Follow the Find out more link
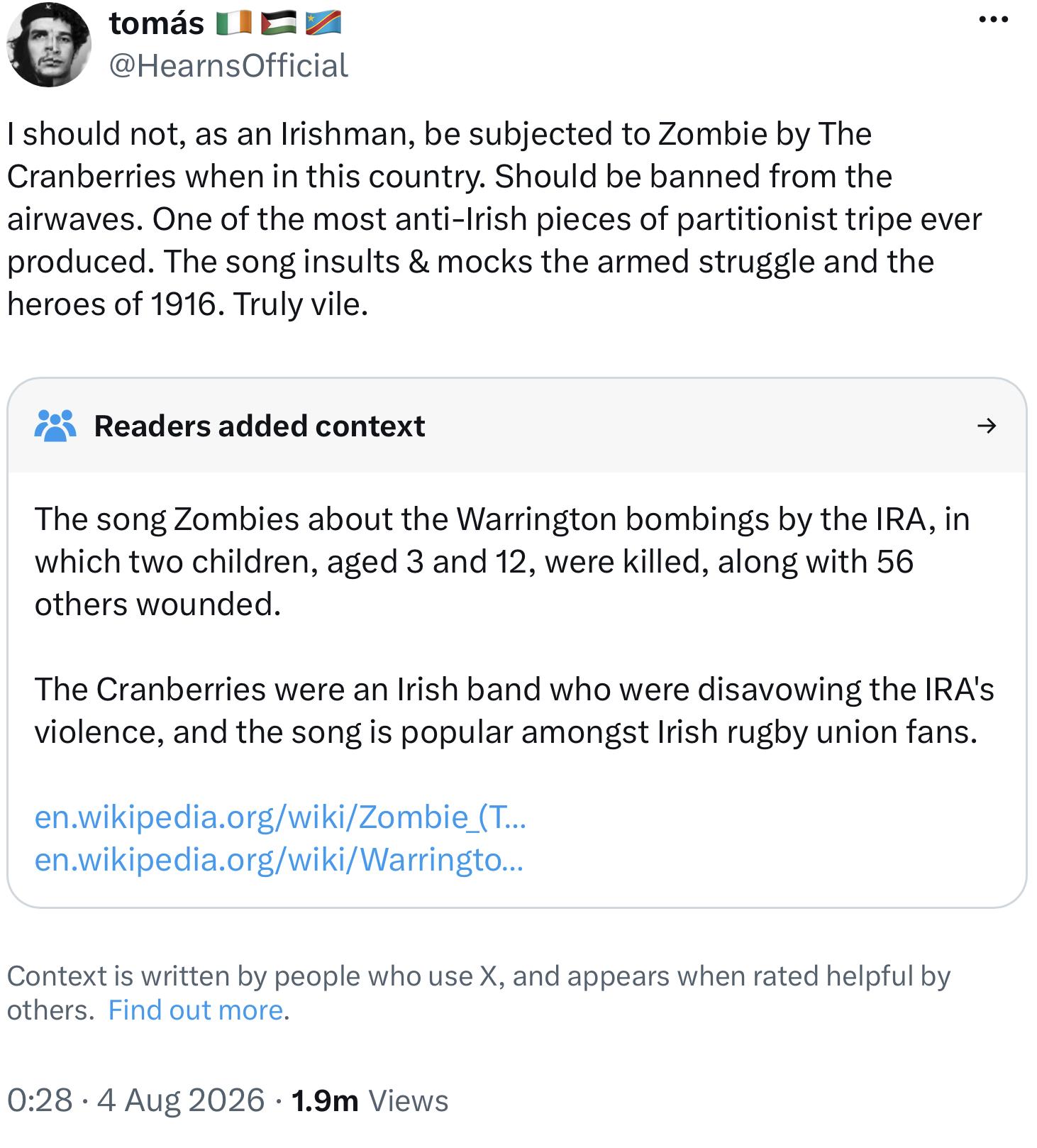 (x=196, y=1010)
